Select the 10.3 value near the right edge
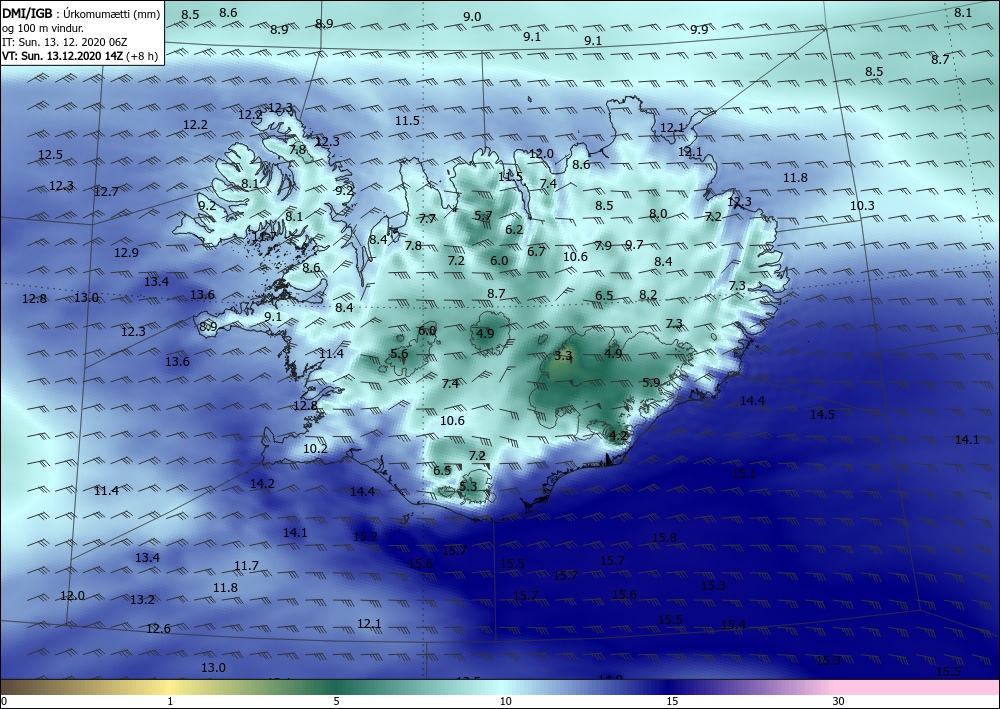 point(862,205)
